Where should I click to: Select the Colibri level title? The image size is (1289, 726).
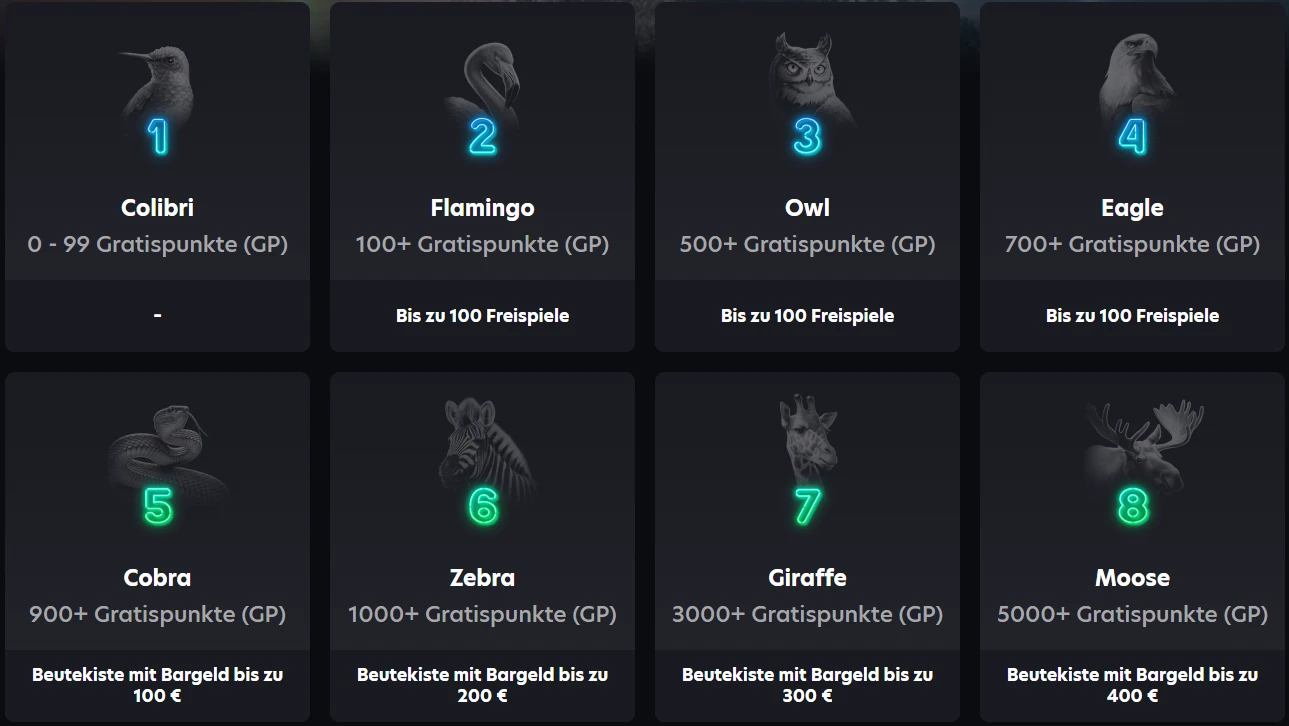click(158, 208)
